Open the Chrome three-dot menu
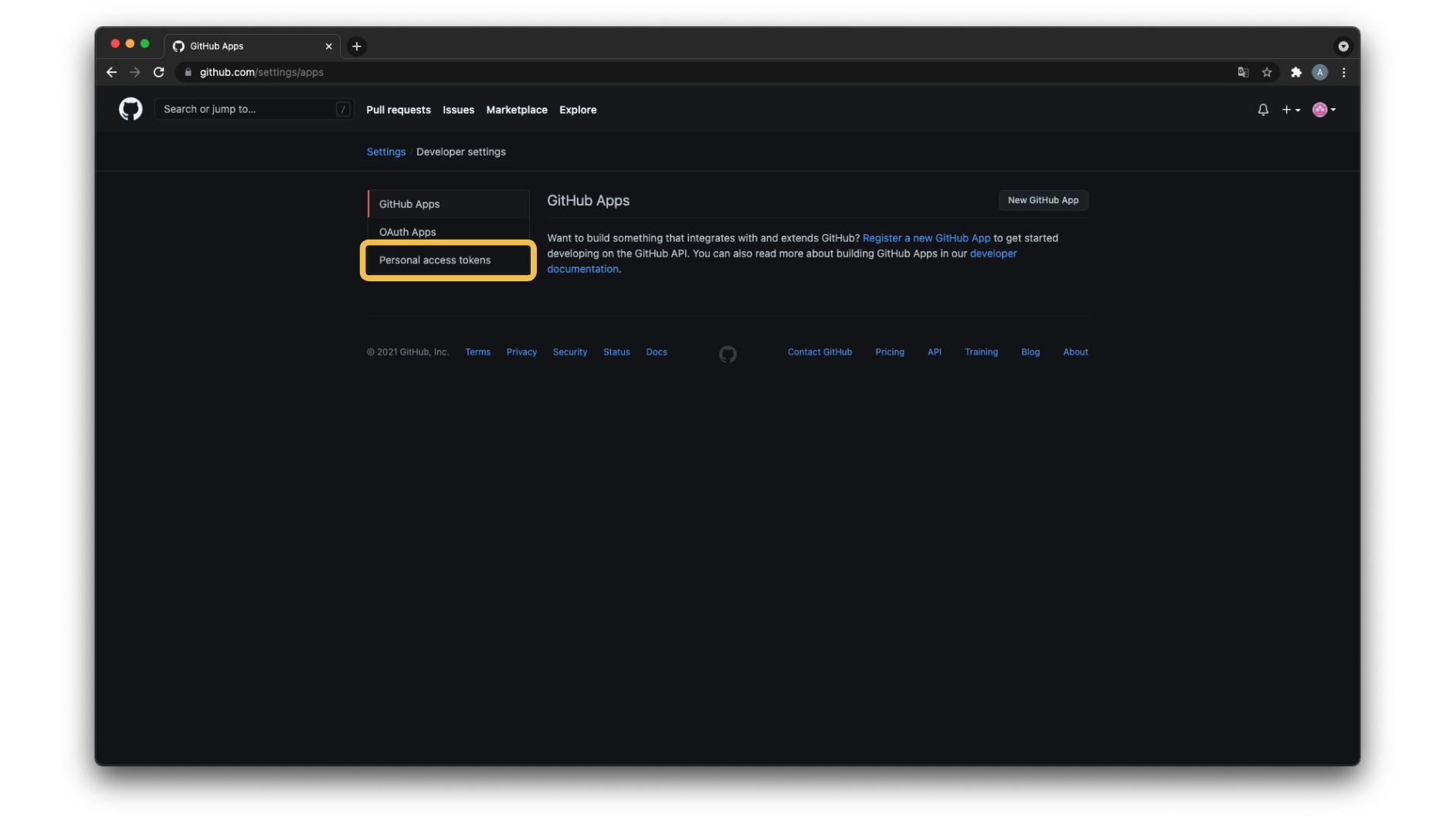 [1344, 72]
